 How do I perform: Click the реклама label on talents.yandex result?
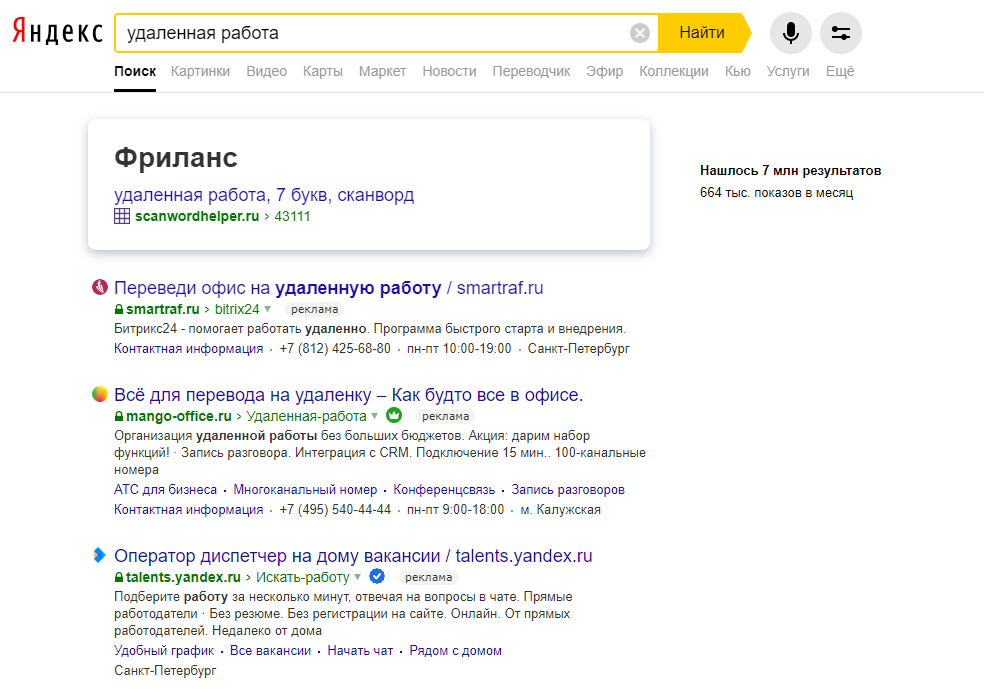(429, 577)
